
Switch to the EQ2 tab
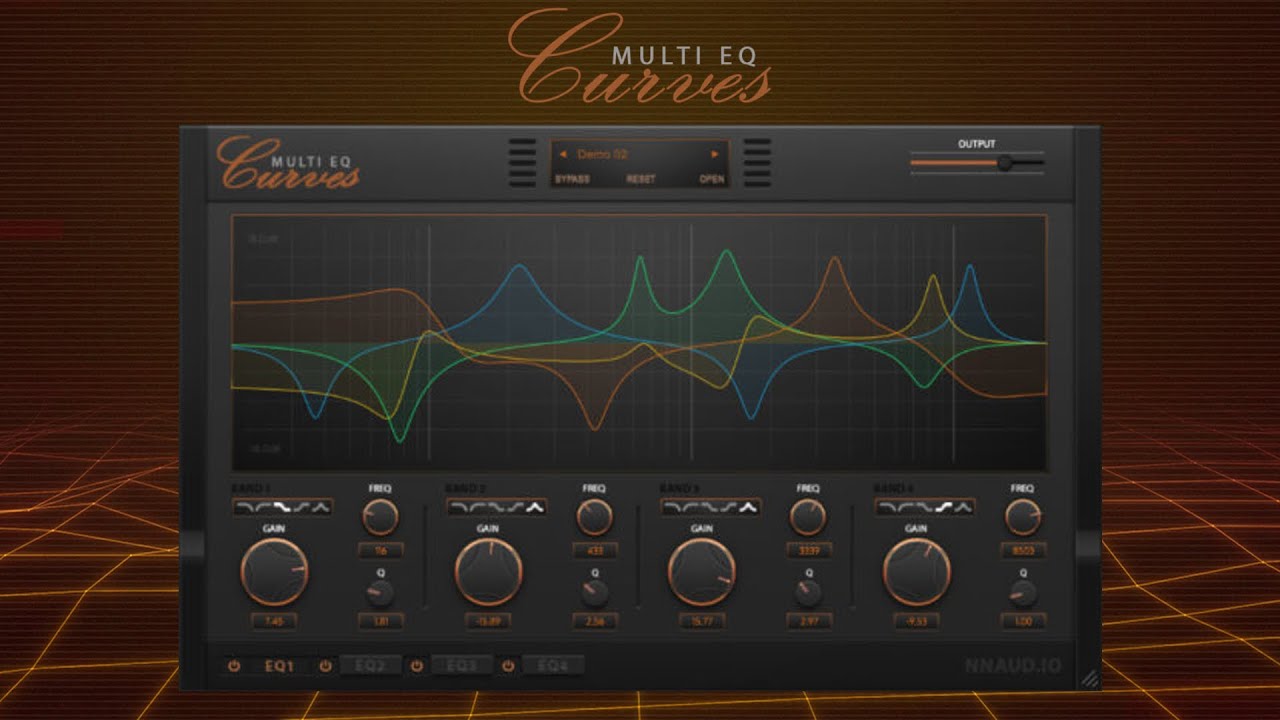pos(370,665)
